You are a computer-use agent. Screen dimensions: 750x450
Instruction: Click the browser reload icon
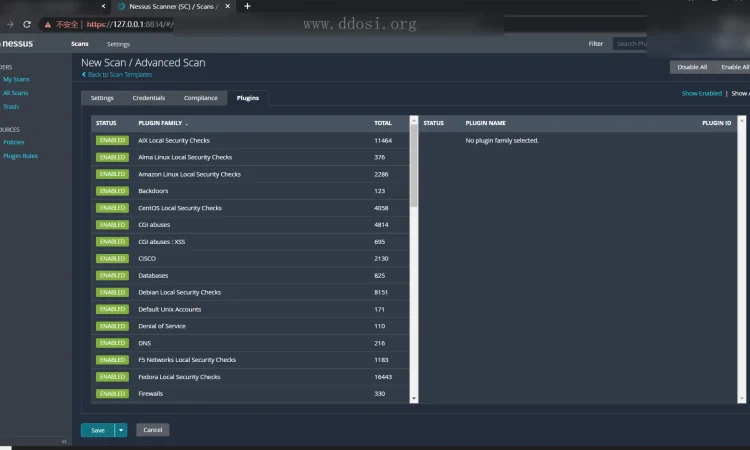click(x=27, y=24)
